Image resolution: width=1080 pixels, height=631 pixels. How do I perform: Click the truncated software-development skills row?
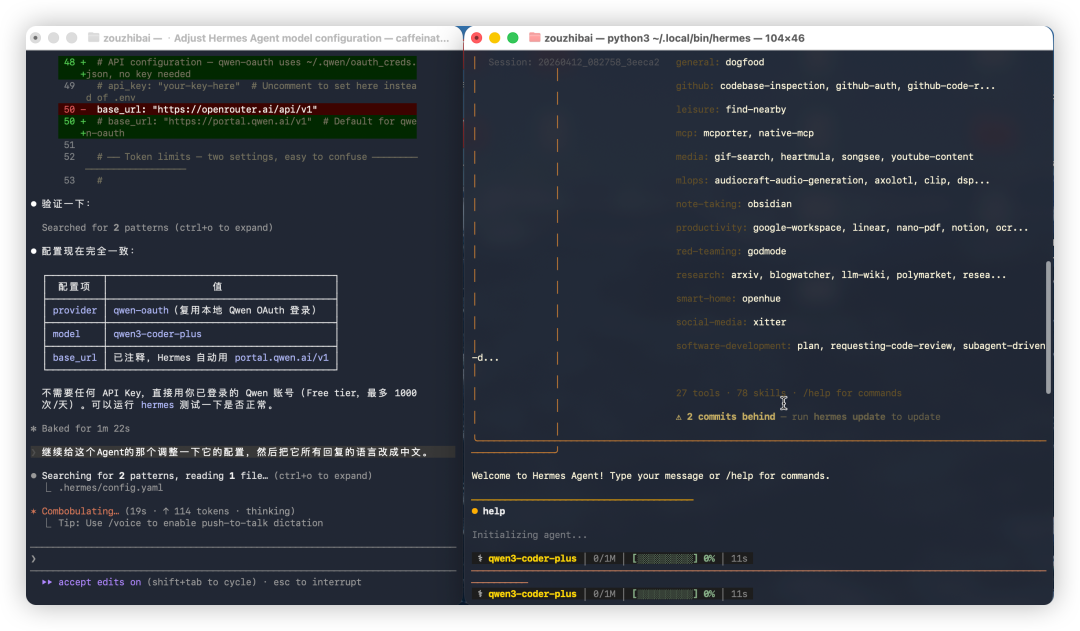(860, 346)
